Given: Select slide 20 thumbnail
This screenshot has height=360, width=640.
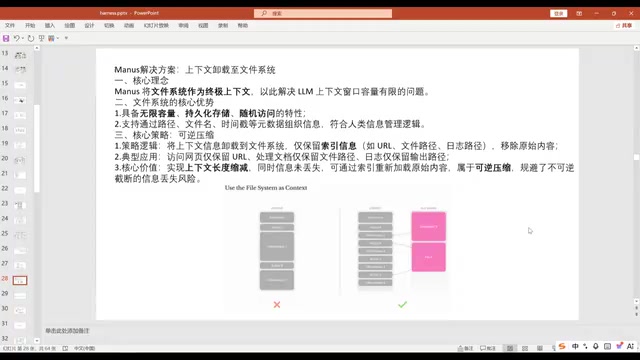Looking at the screenshot, I should pos(20,160).
